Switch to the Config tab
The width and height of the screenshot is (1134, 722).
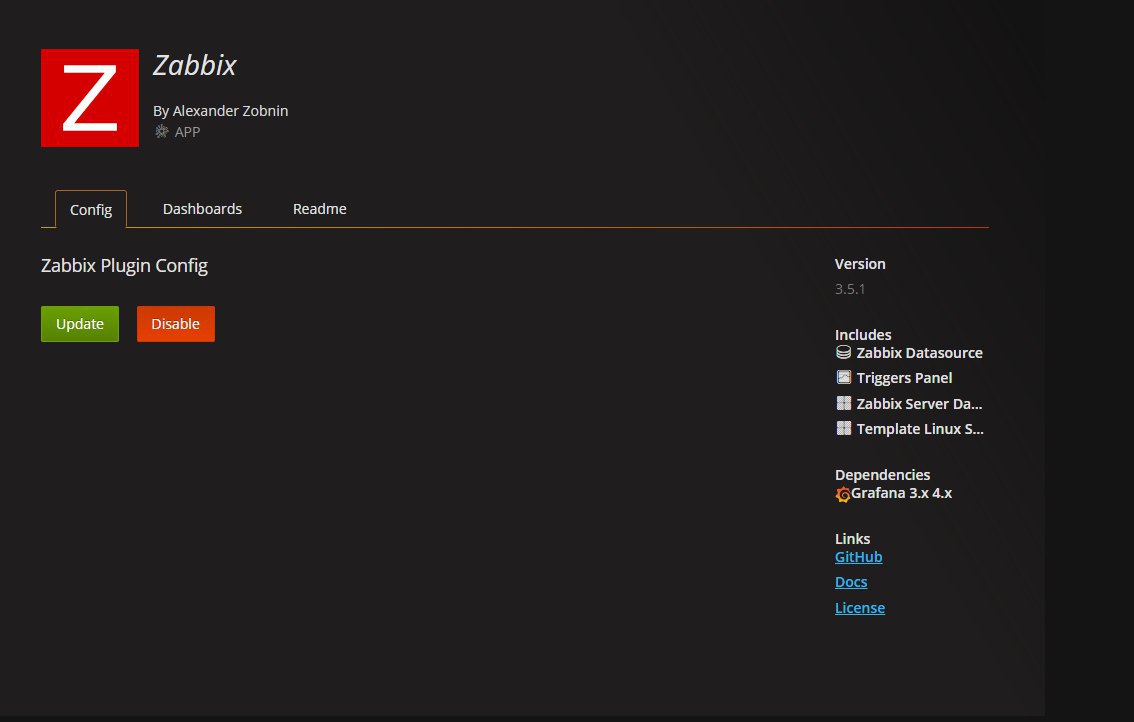[91, 209]
